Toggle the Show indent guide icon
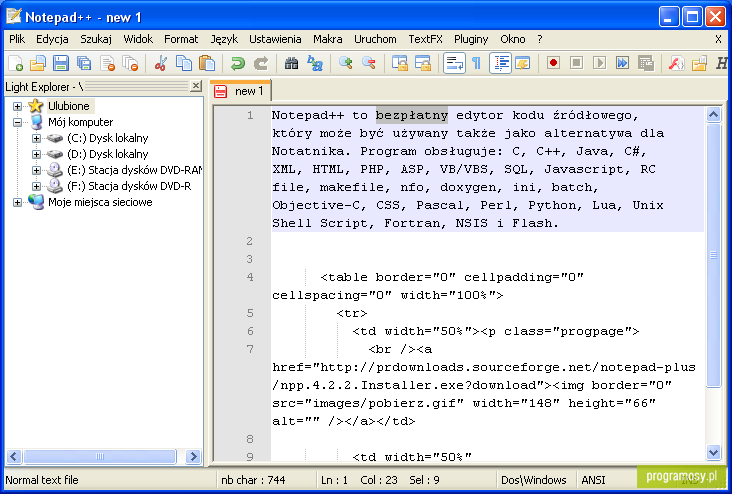The height and width of the screenshot is (494, 732). [x=501, y=63]
